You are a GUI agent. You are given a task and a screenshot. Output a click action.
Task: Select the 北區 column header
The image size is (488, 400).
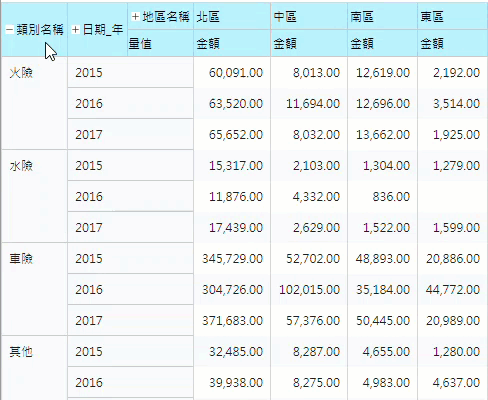click(232, 16)
